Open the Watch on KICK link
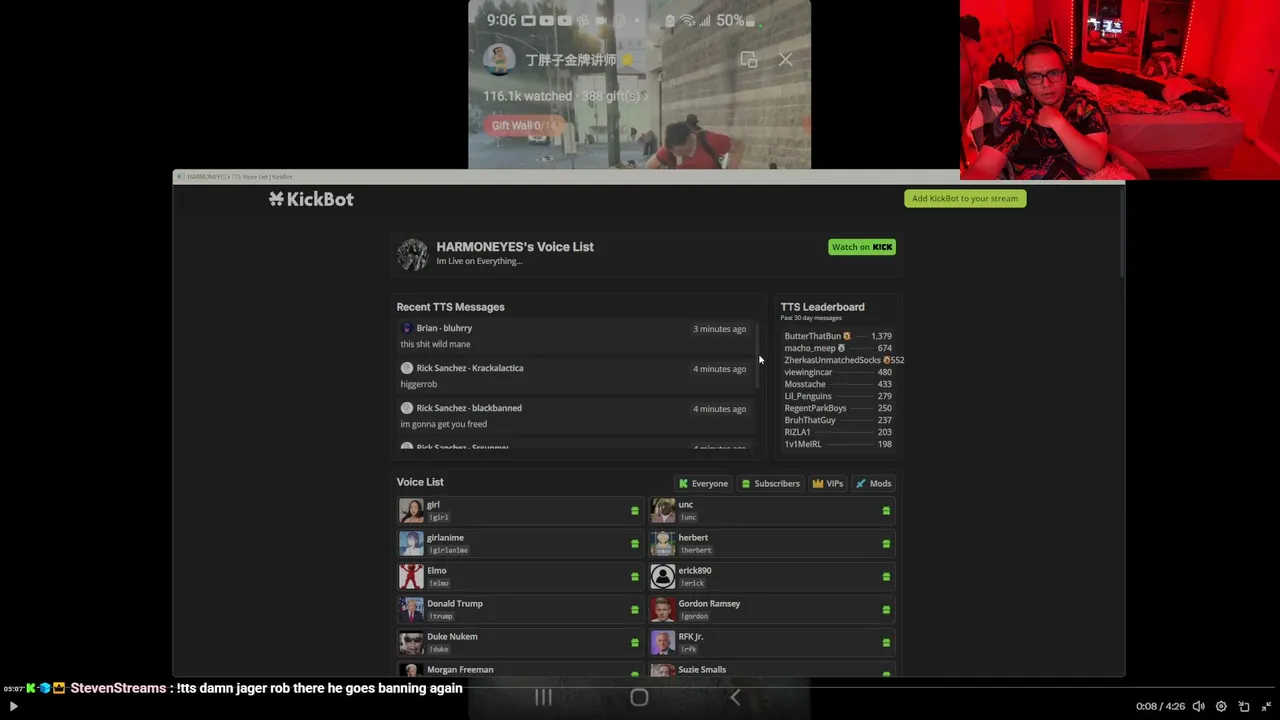The height and width of the screenshot is (720, 1280). click(x=862, y=247)
